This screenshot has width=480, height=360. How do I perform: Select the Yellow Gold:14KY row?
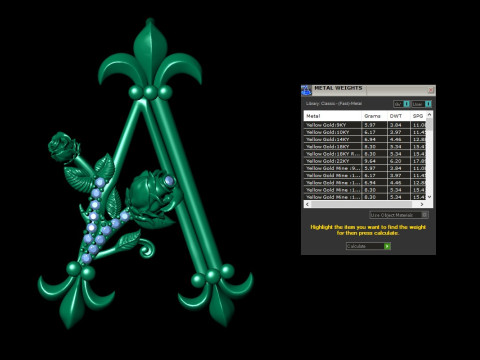[x=365, y=139]
